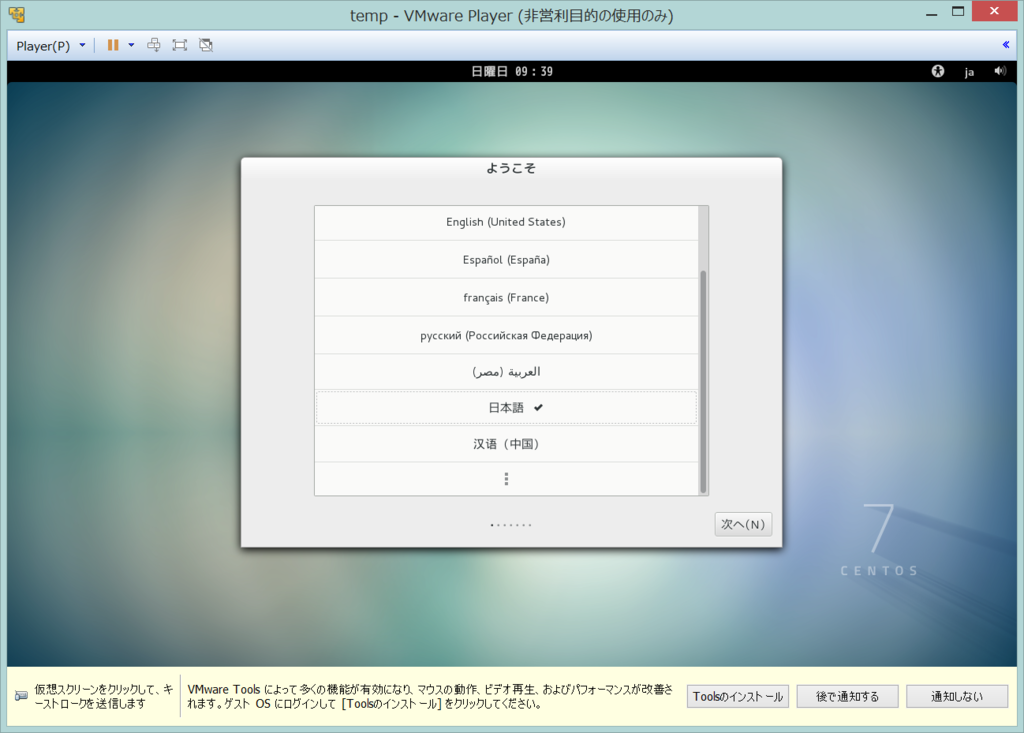Screen dimensions: 1024x733
Task: Click the Toolsのインストール button
Action: [738, 697]
